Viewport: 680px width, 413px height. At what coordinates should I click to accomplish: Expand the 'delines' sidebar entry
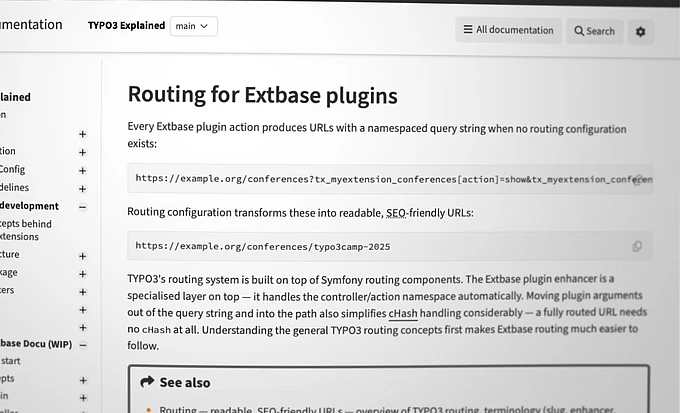click(82, 189)
